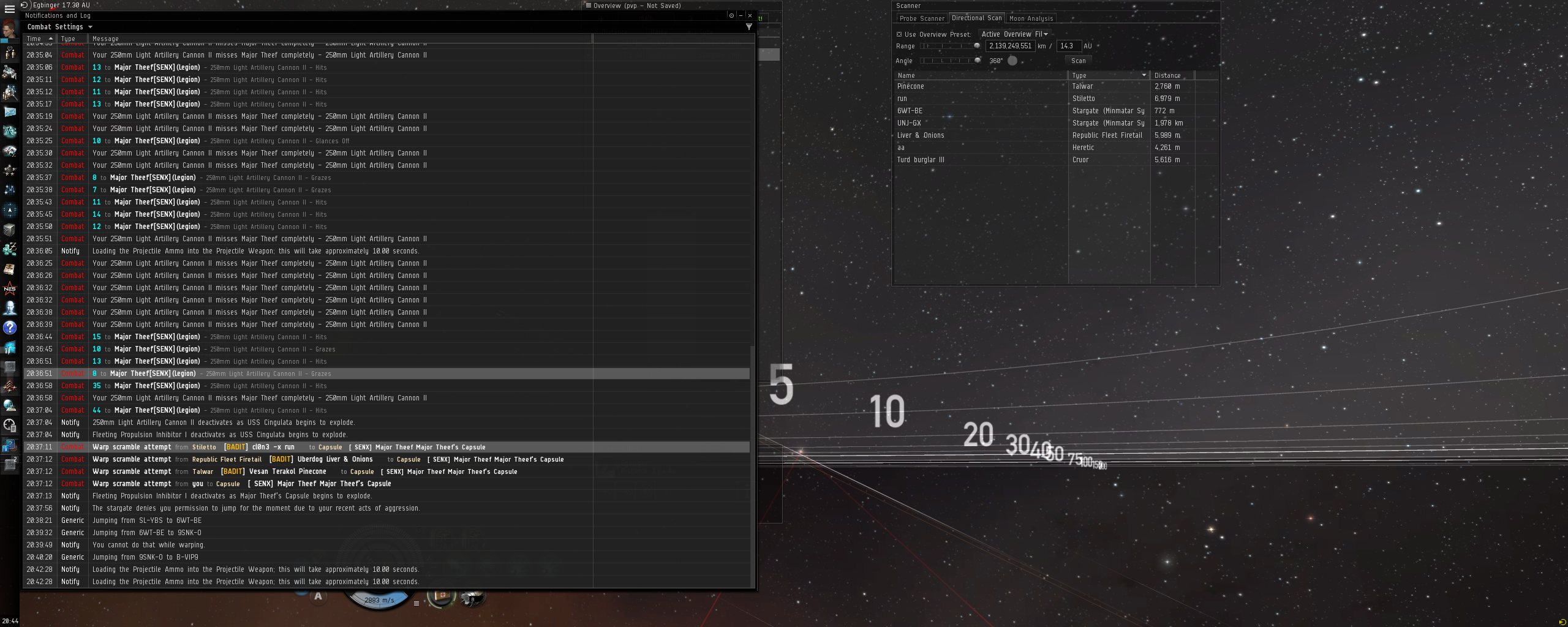Click the range km input field
This screenshot has height=627, width=1568.
(x=1010, y=46)
